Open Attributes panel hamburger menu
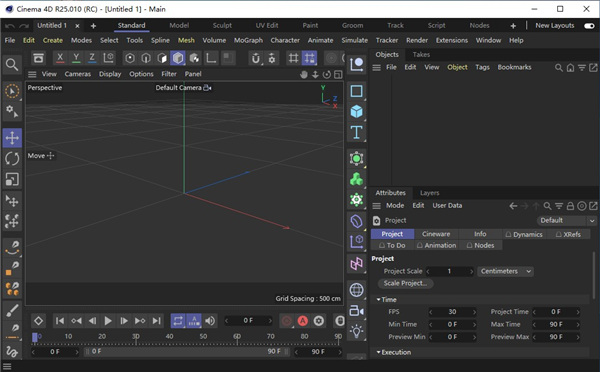The height and width of the screenshot is (372, 600). point(377,206)
